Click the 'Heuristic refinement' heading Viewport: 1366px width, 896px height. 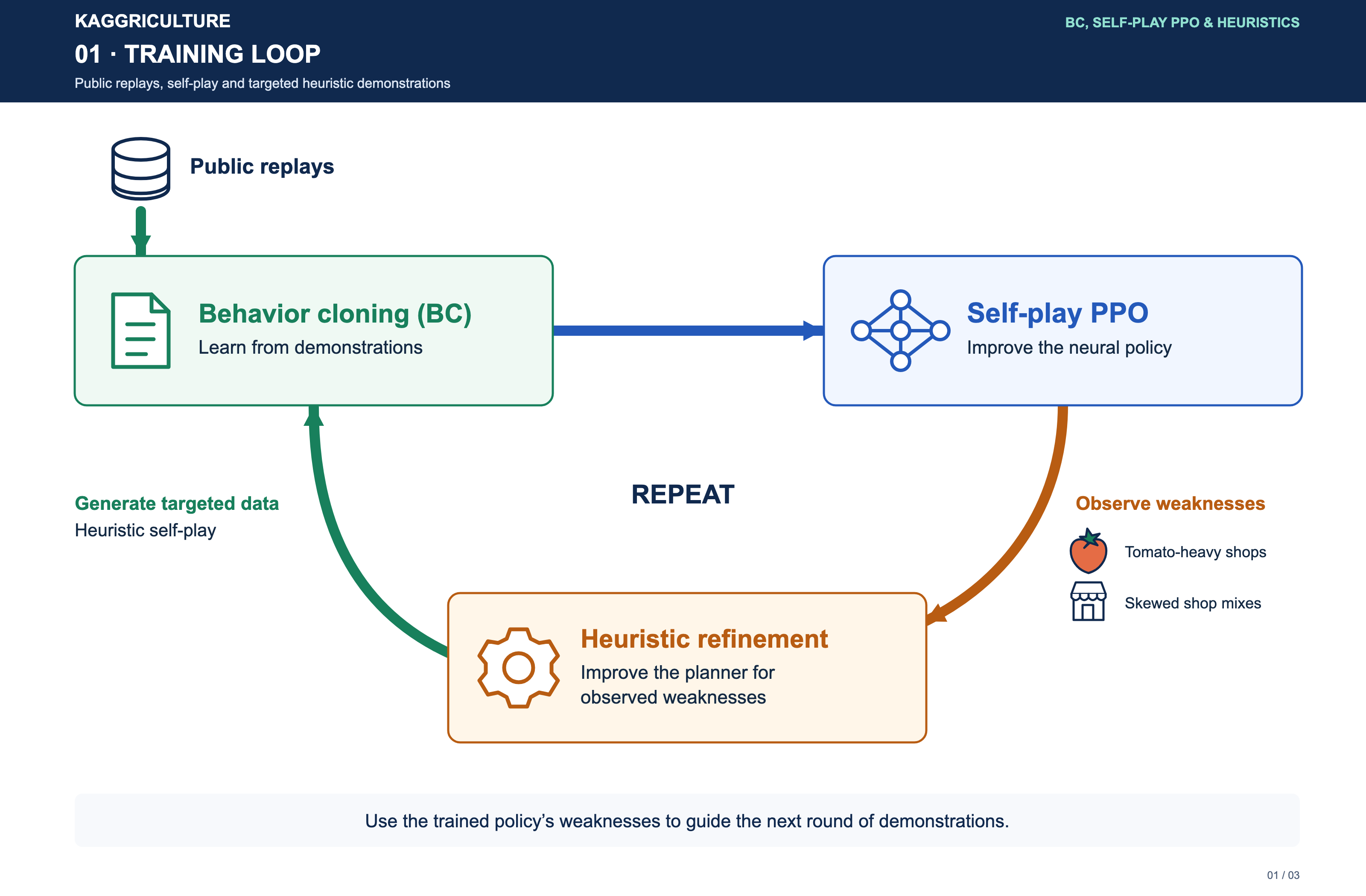point(704,639)
